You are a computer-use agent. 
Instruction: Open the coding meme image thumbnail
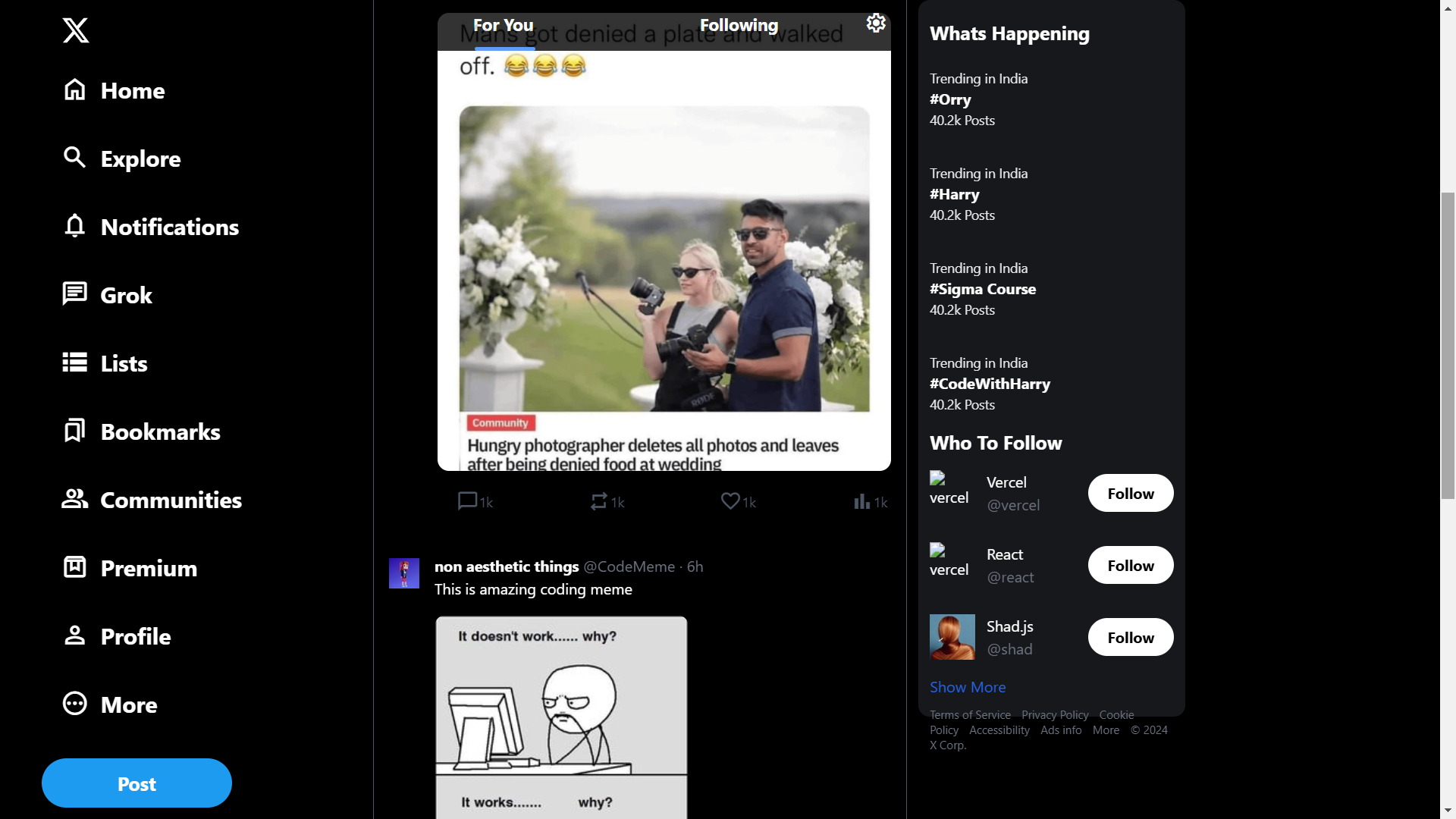(x=561, y=717)
